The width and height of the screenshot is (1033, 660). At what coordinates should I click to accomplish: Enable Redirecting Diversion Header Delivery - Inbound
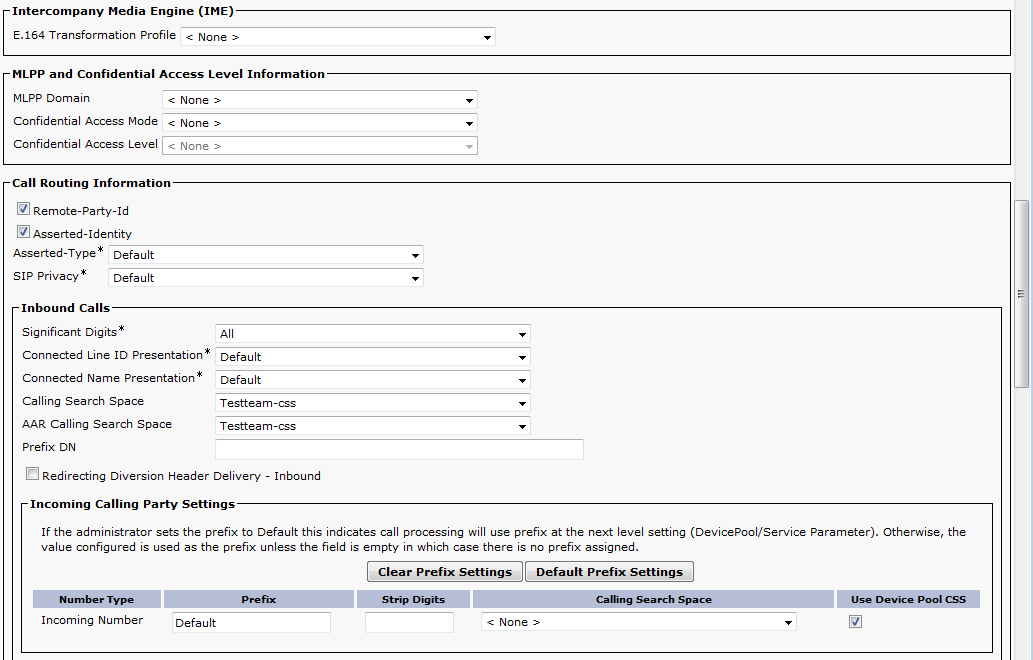[32, 475]
